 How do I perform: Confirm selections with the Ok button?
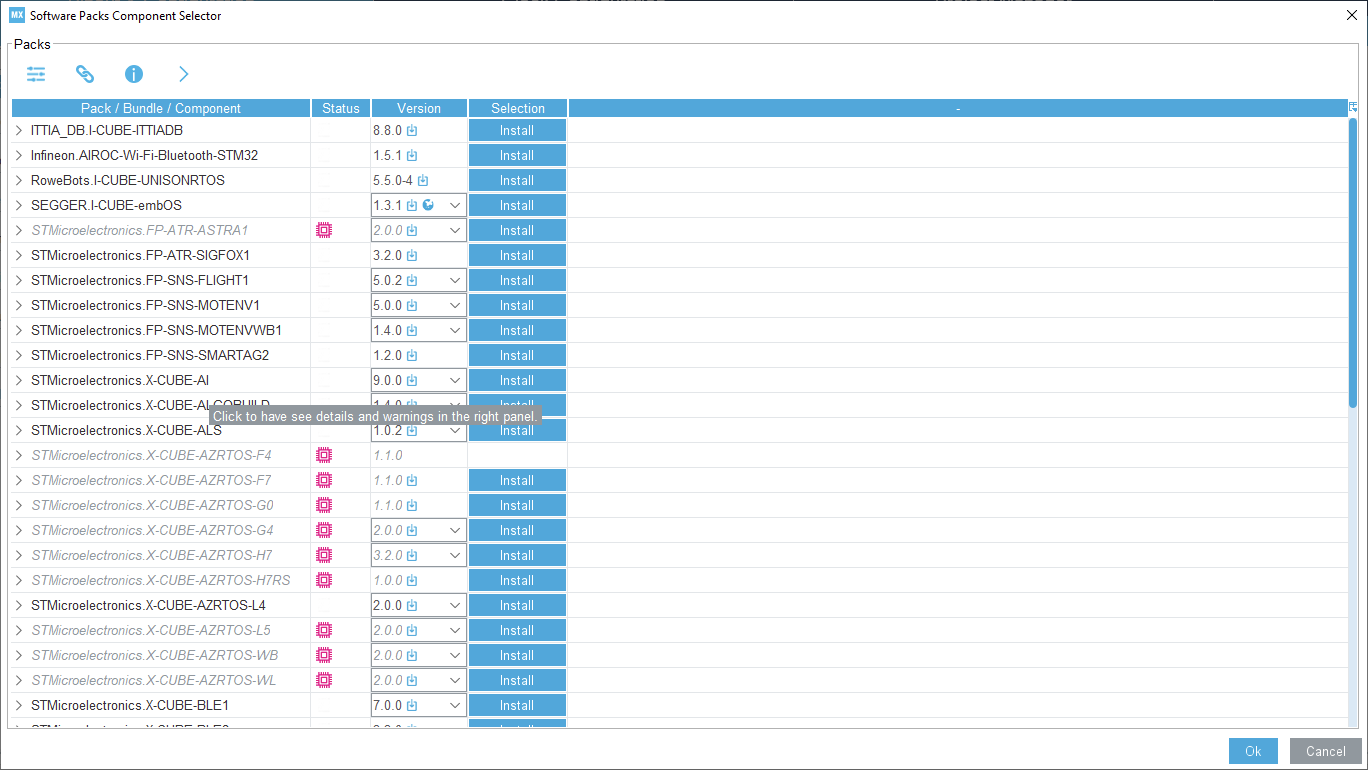click(x=1253, y=750)
